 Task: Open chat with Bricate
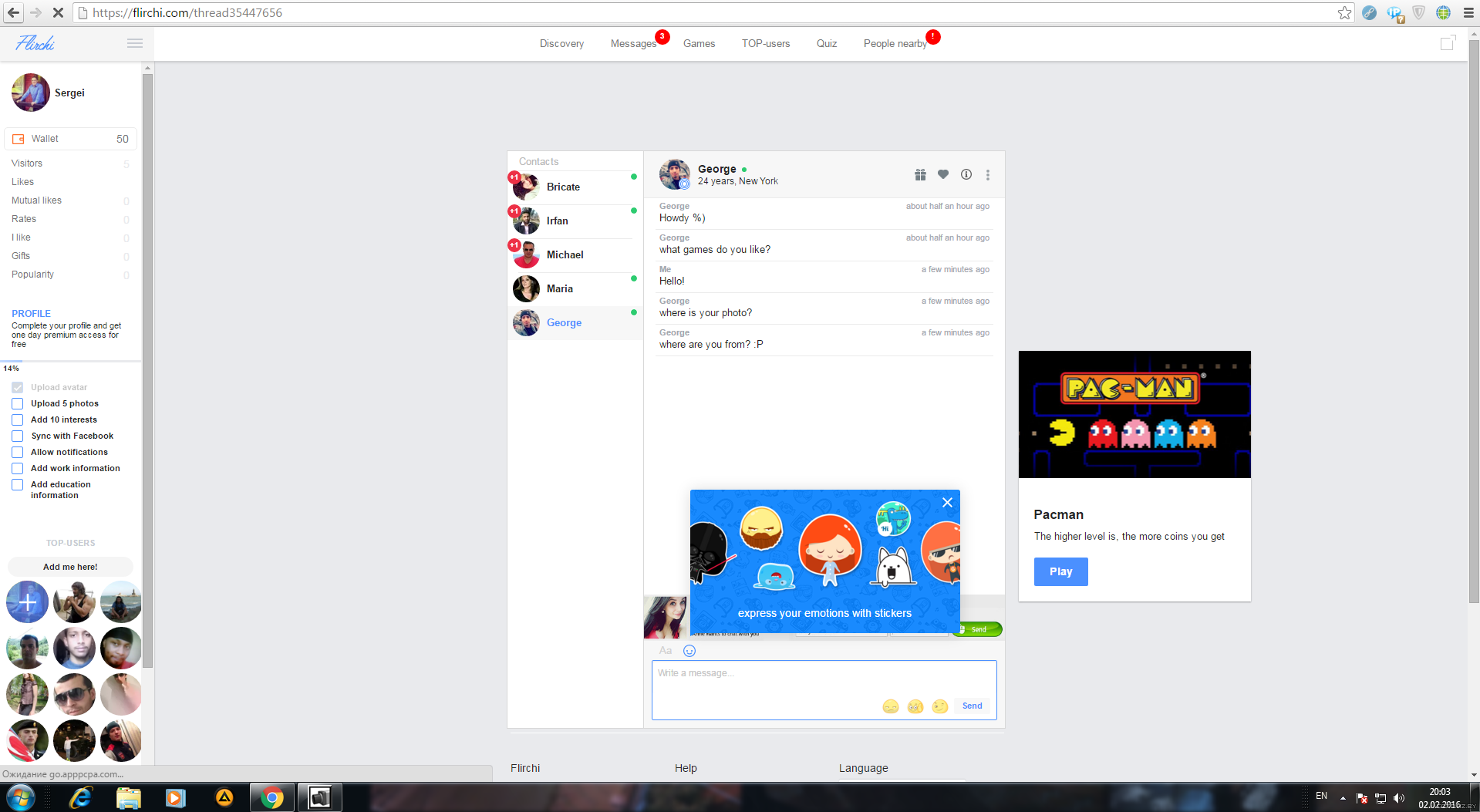(x=575, y=187)
